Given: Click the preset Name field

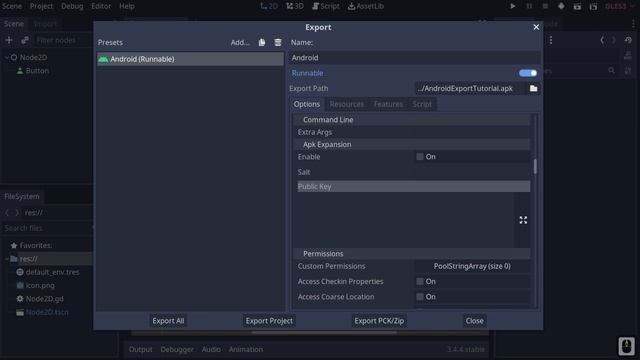Looking at the screenshot, I should point(416,58).
